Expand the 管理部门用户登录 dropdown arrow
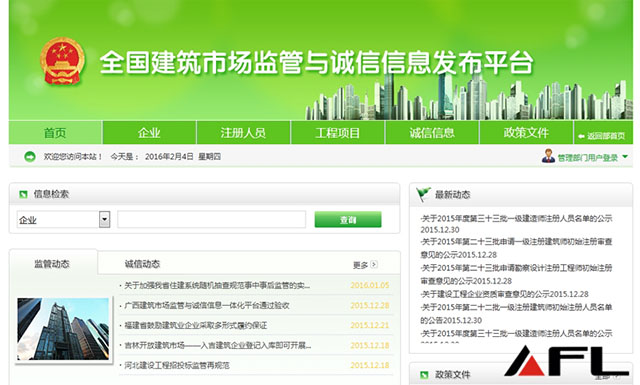 click(x=625, y=157)
